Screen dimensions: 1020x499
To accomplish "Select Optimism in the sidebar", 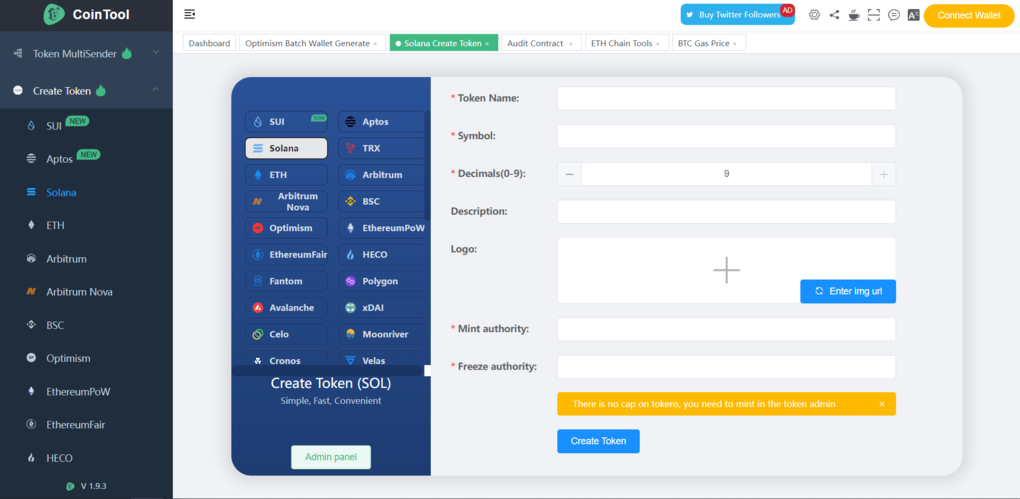I will coord(86,358).
